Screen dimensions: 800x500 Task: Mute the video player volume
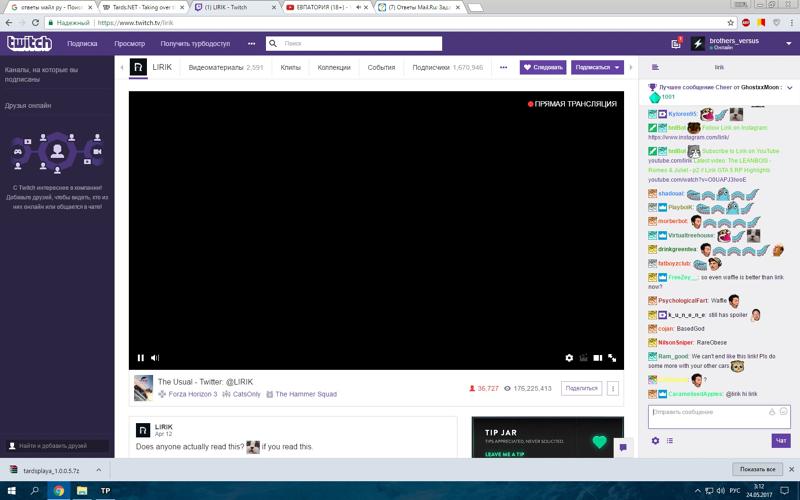(155, 358)
